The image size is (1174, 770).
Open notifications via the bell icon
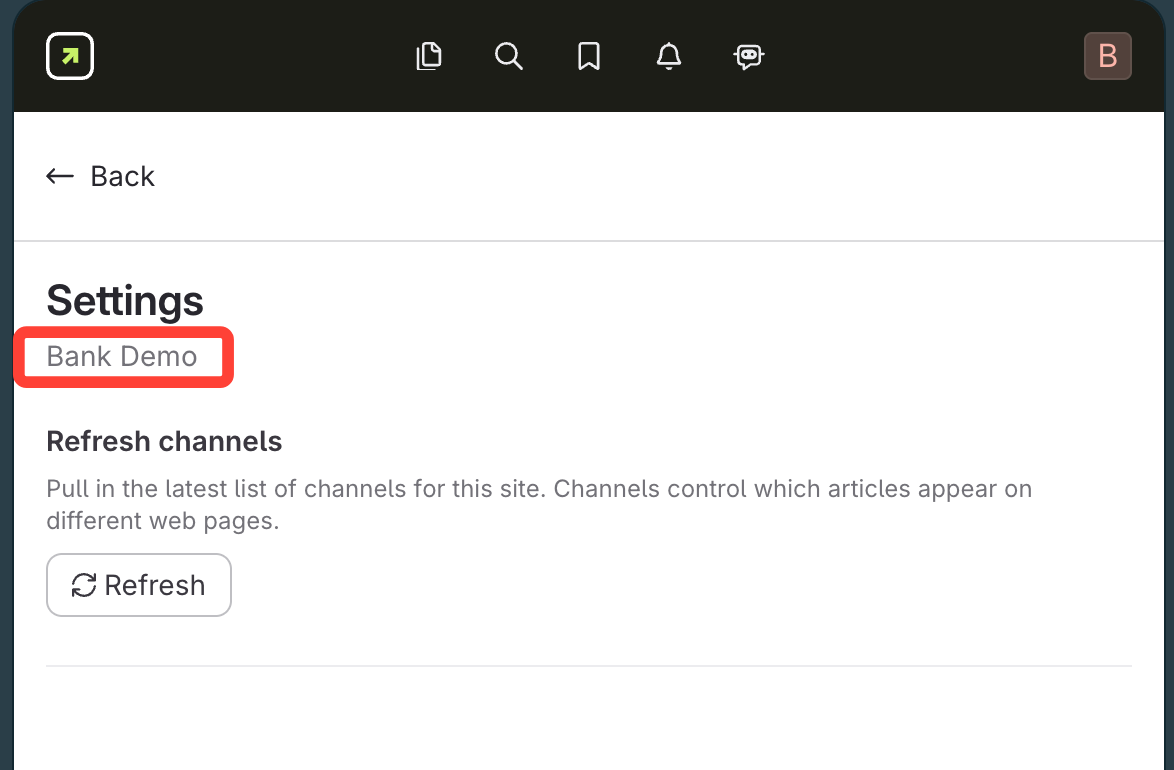click(669, 56)
